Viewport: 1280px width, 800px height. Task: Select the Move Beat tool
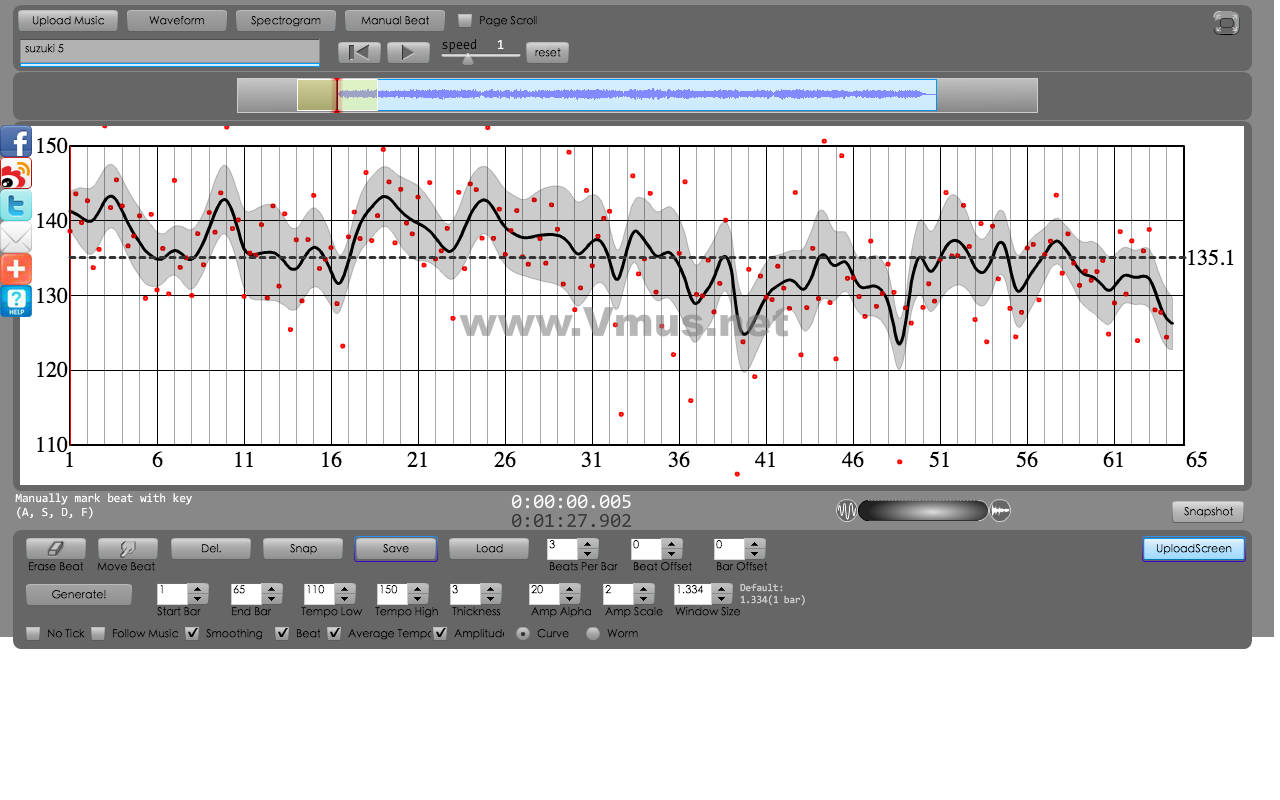point(126,548)
